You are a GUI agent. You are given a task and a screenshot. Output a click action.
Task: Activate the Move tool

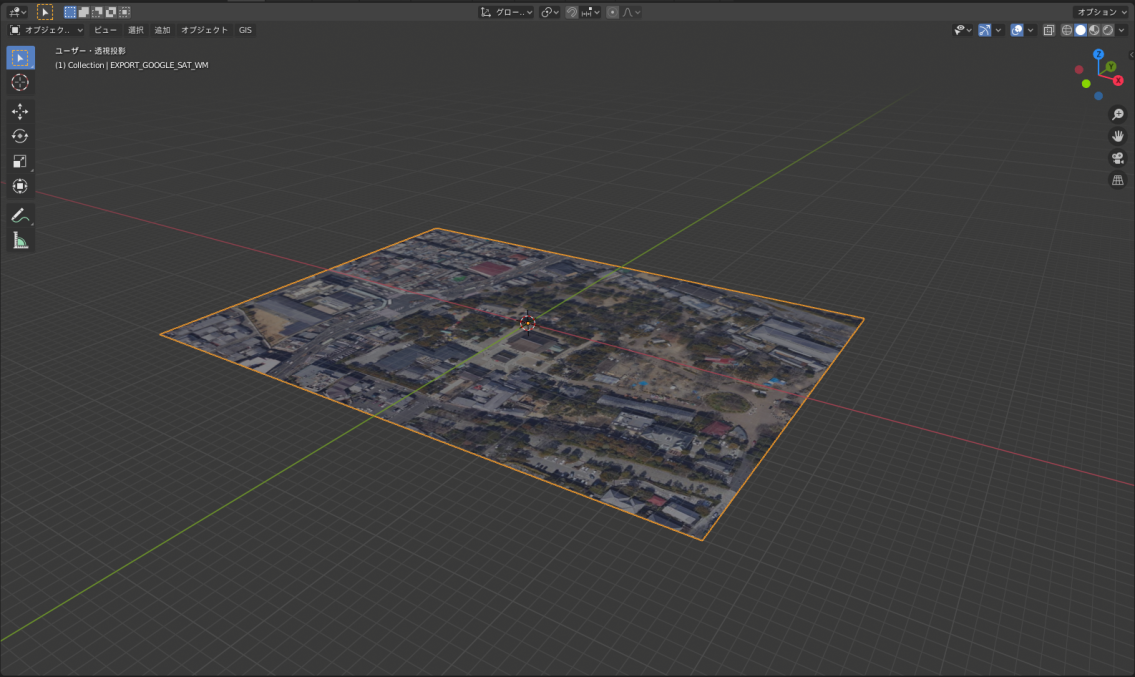[20, 111]
